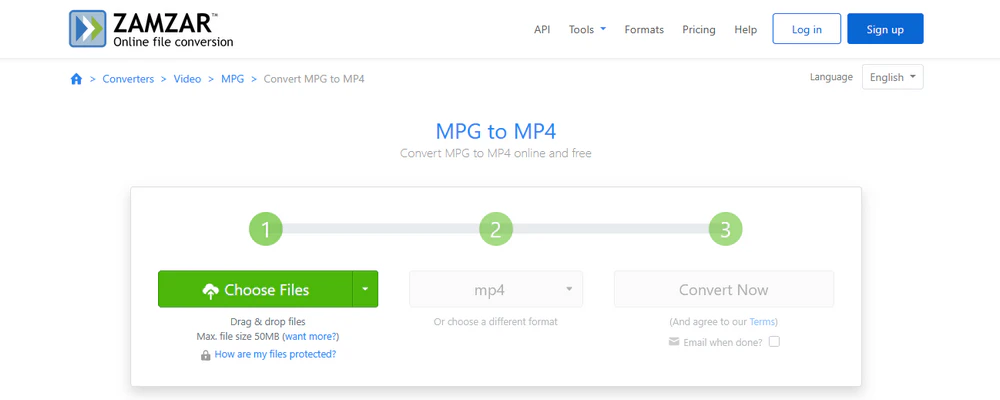Click the Sign up button
The width and height of the screenshot is (1000, 400).
(885, 29)
